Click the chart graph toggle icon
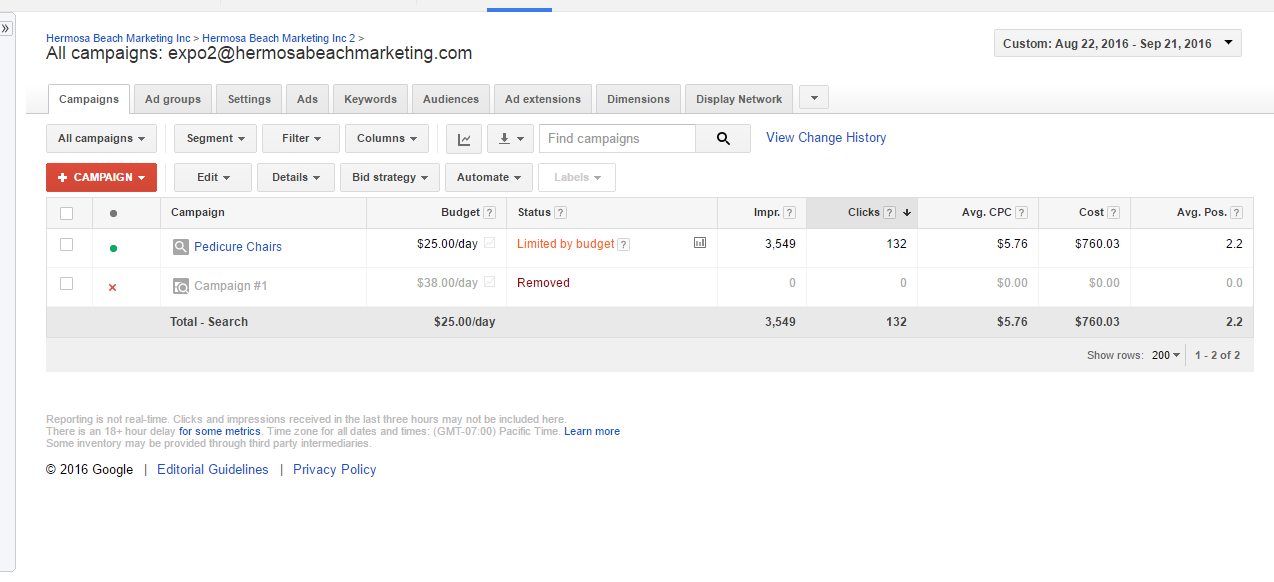The height and width of the screenshot is (582, 1274). (x=464, y=139)
